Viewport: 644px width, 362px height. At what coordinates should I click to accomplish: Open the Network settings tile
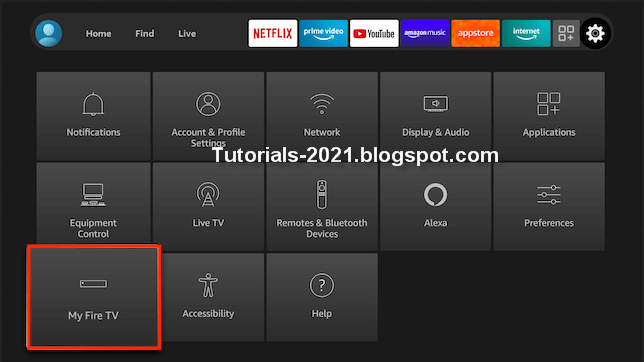pyautogui.click(x=322, y=116)
